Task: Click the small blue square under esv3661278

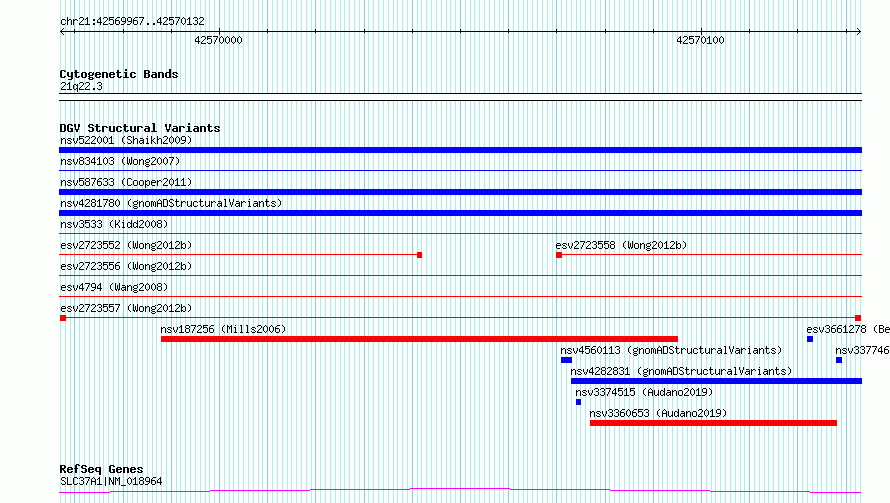Action: [810, 339]
